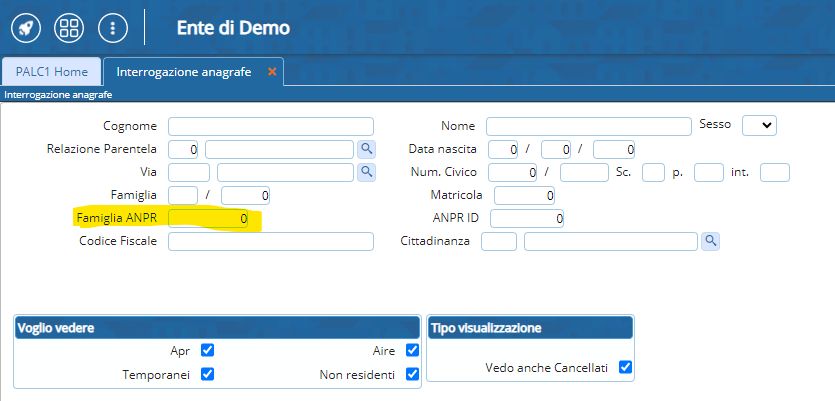Toggle the Temporanei checkbox
Image resolution: width=835 pixels, height=401 pixels.
208,374
